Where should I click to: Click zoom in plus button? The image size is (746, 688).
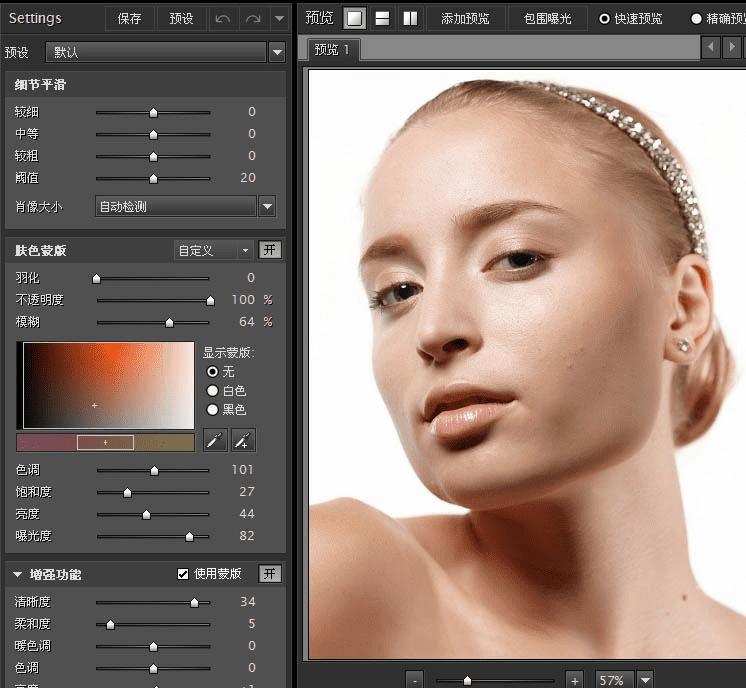coord(574,679)
